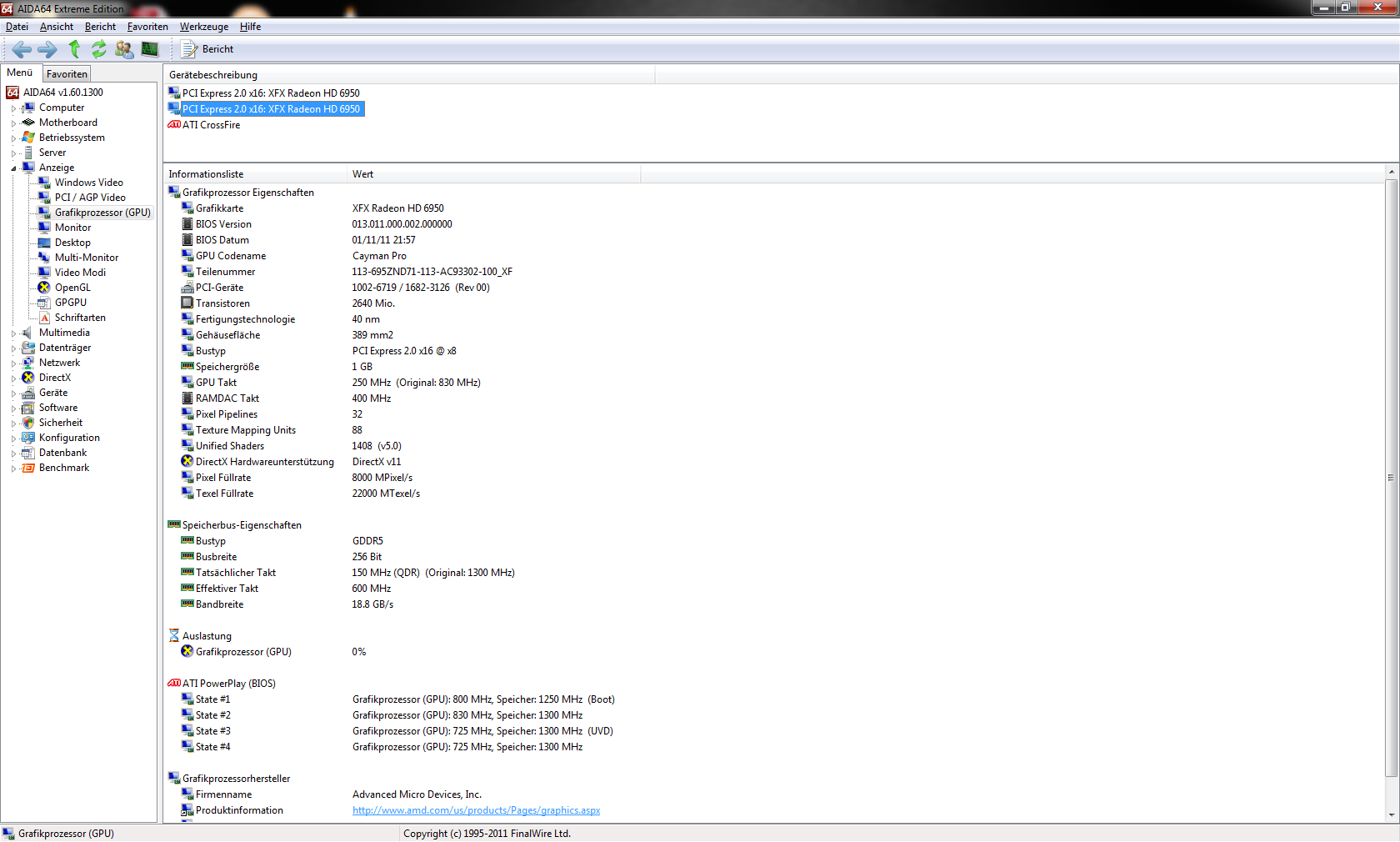Click the PCI / AGP Video icon
Screen dimensions: 1400x842
44,198
